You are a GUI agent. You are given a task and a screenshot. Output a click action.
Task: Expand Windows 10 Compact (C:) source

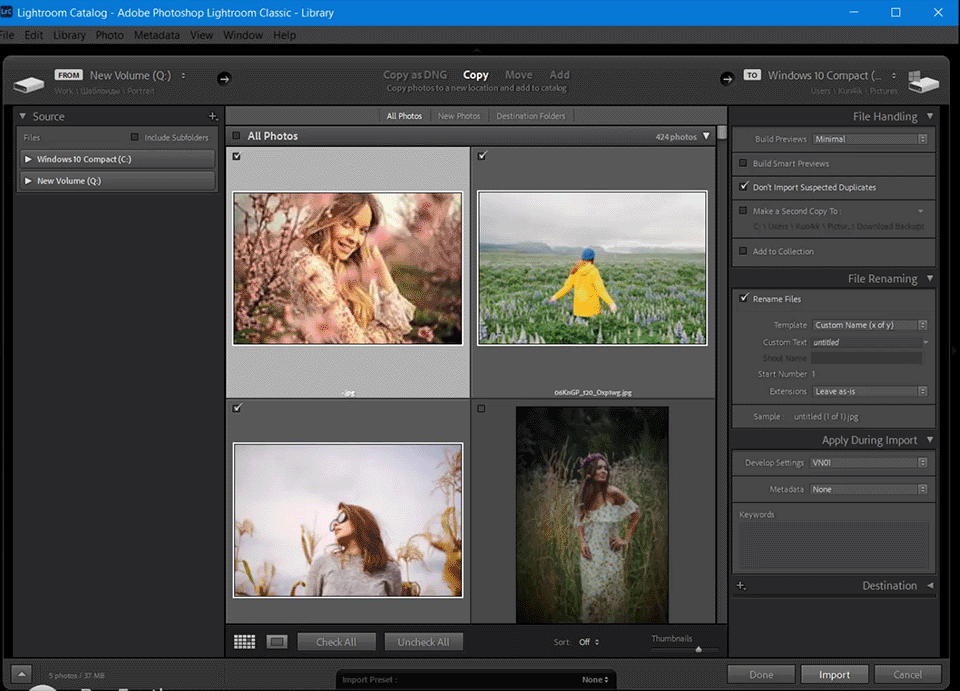pyautogui.click(x=28, y=159)
